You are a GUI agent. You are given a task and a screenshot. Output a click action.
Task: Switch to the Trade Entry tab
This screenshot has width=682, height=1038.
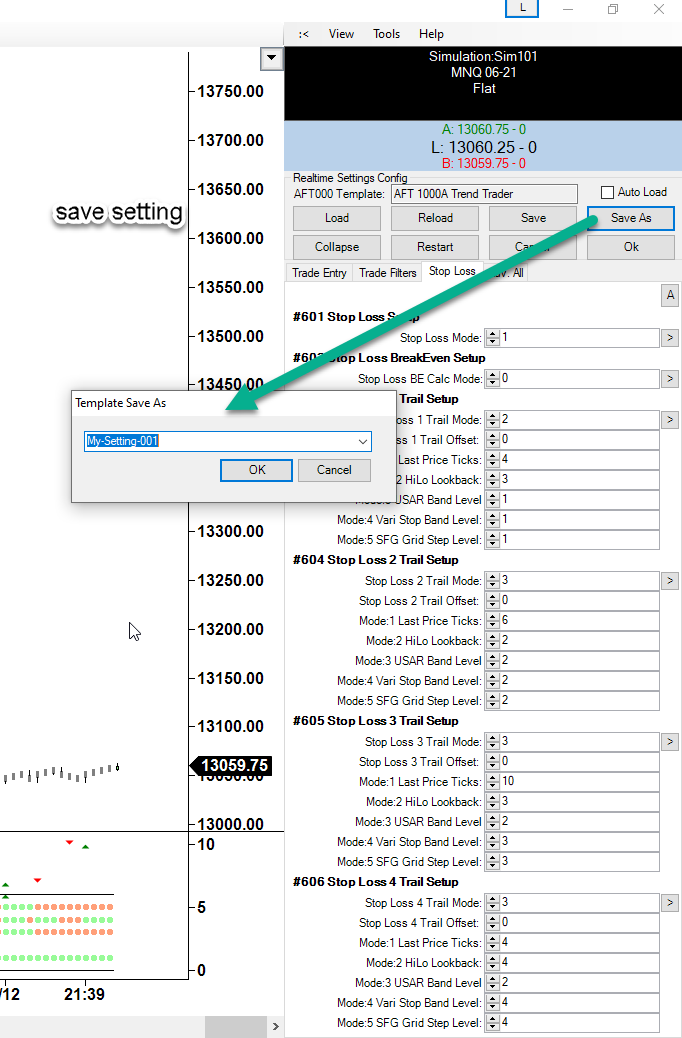click(319, 272)
